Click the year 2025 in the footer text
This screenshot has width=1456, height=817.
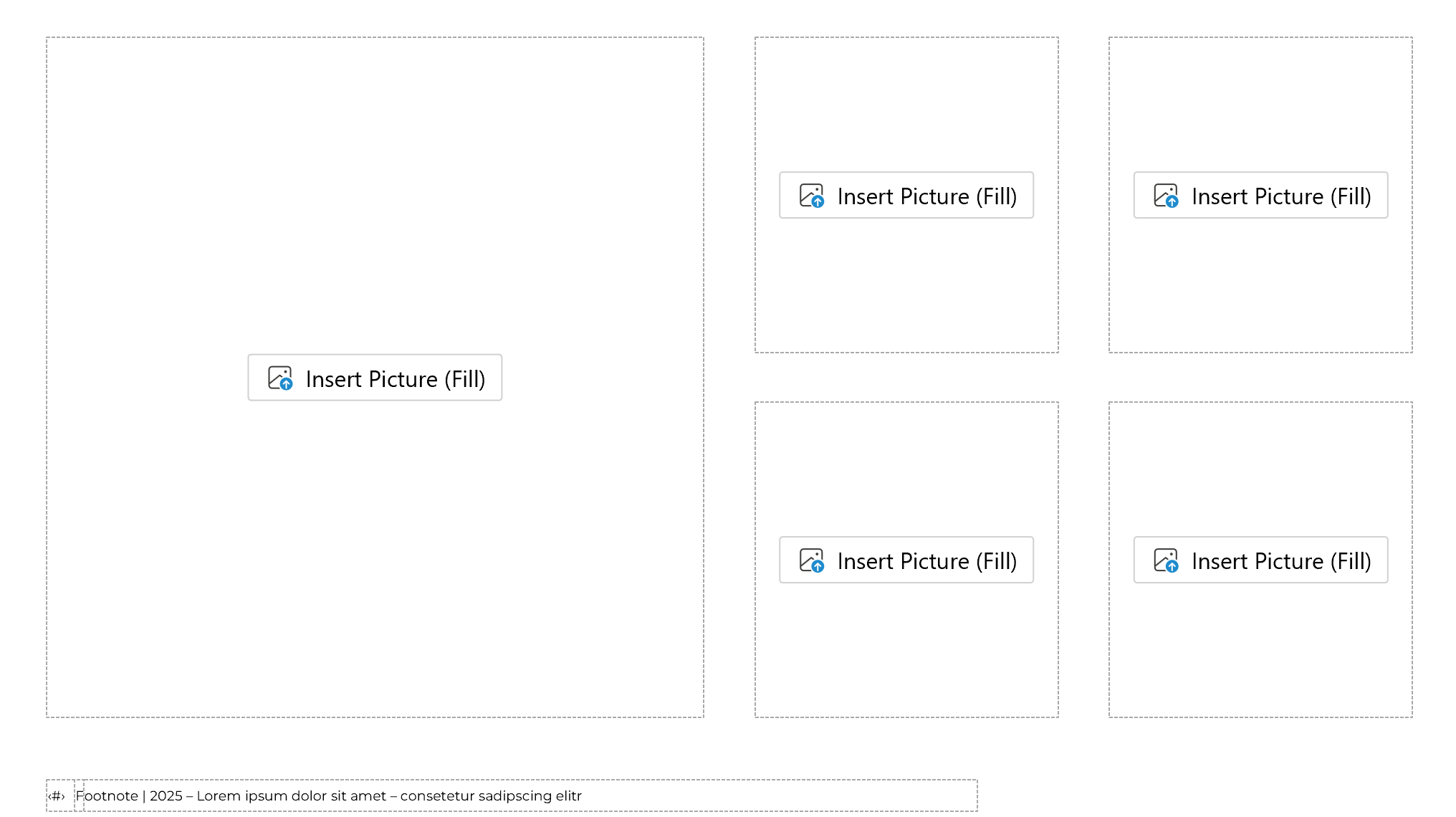[166, 796]
